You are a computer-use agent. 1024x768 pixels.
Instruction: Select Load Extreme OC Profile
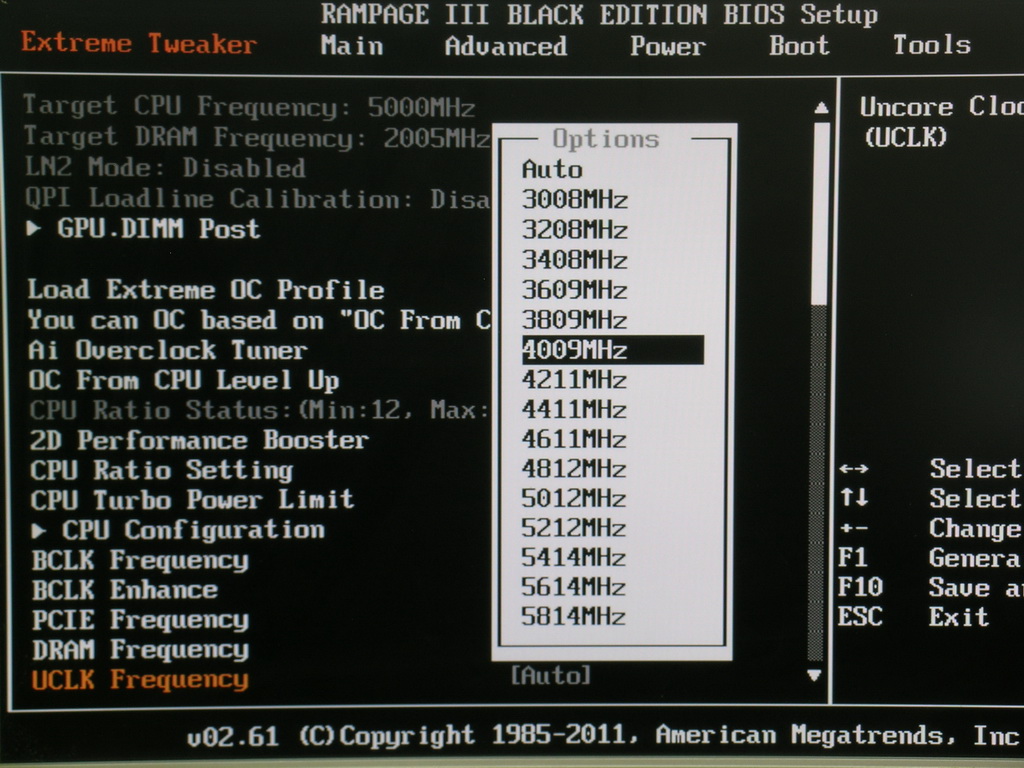(x=206, y=289)
